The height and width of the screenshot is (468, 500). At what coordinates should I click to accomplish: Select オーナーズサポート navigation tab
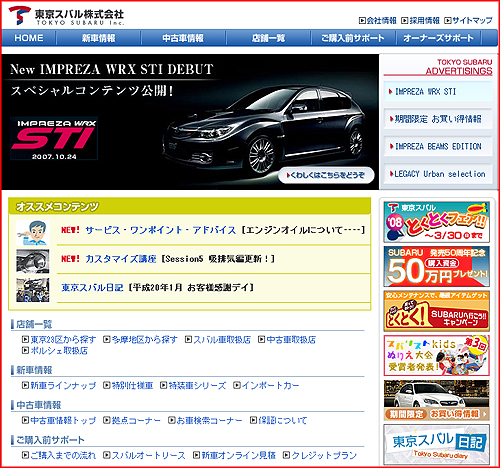438,38
